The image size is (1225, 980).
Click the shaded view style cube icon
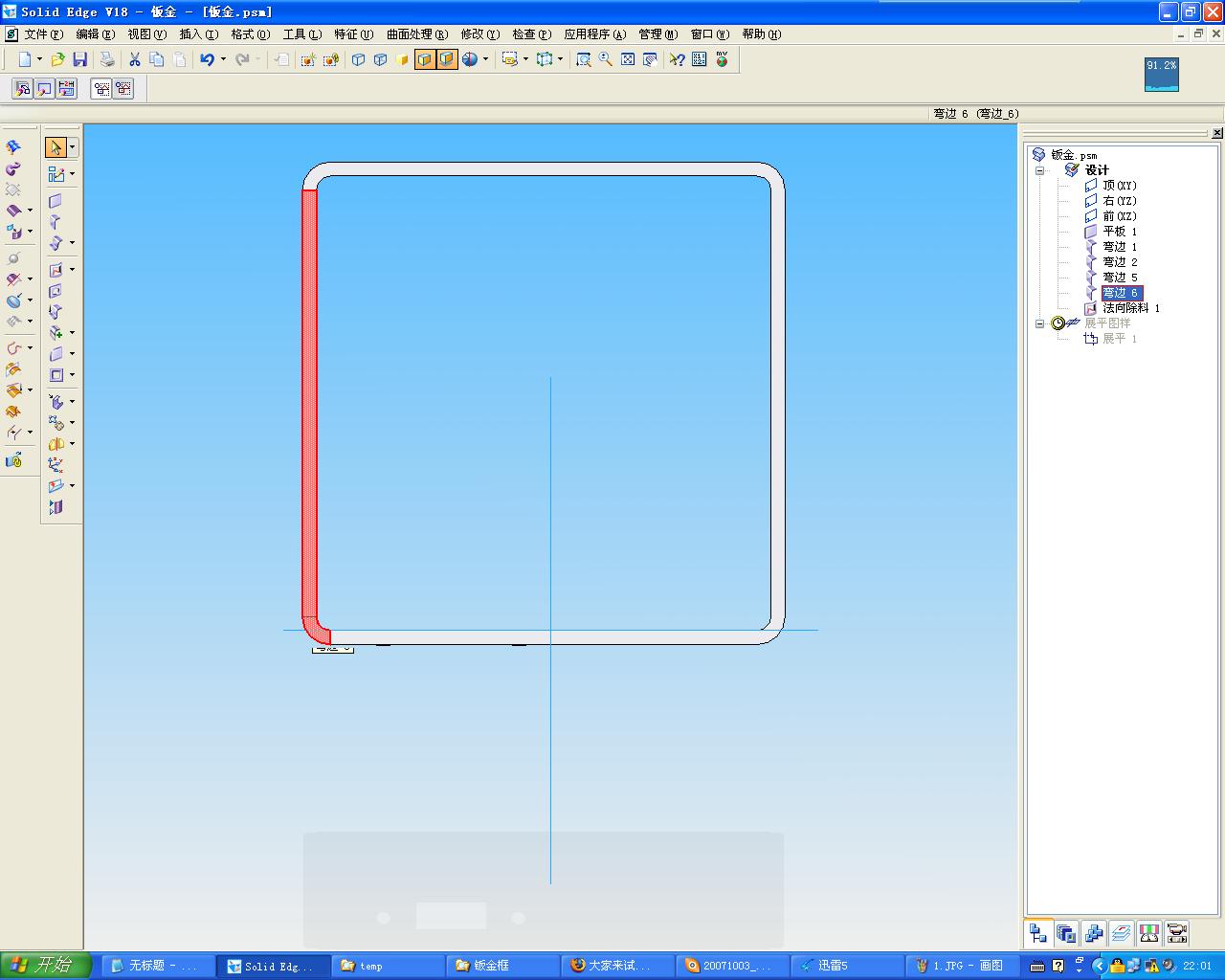(402, 59)
